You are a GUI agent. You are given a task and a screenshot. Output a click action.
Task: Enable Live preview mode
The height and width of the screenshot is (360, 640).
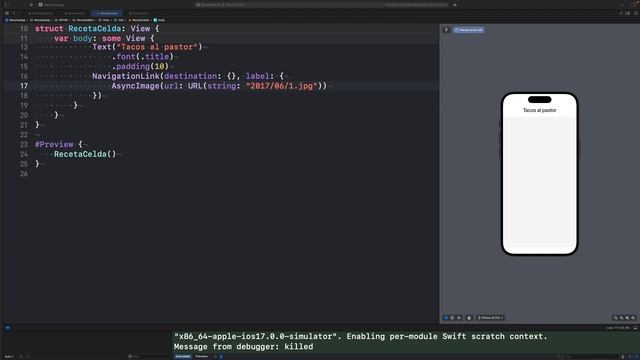coord(446,318)
